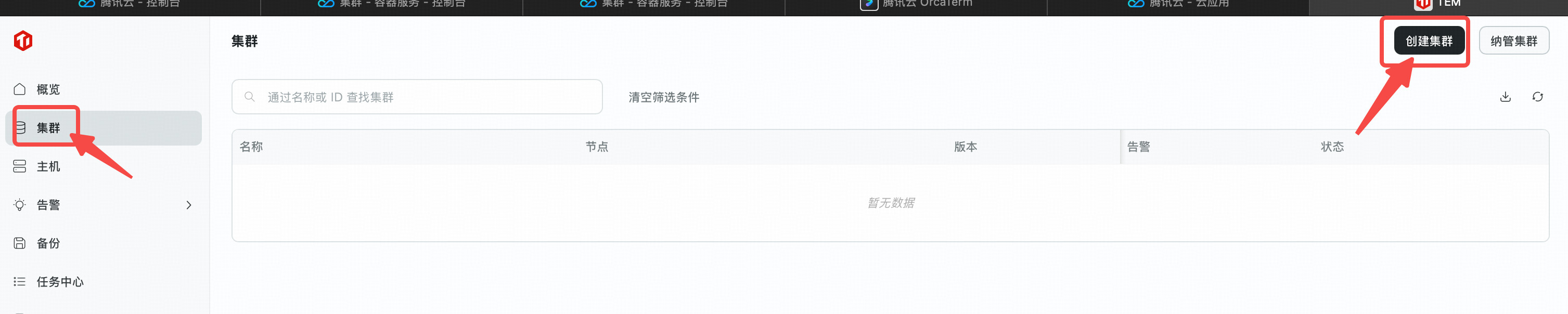The image size is (1568, 314).
Task: Click the 名称 column header
Action: coord(251,147)
